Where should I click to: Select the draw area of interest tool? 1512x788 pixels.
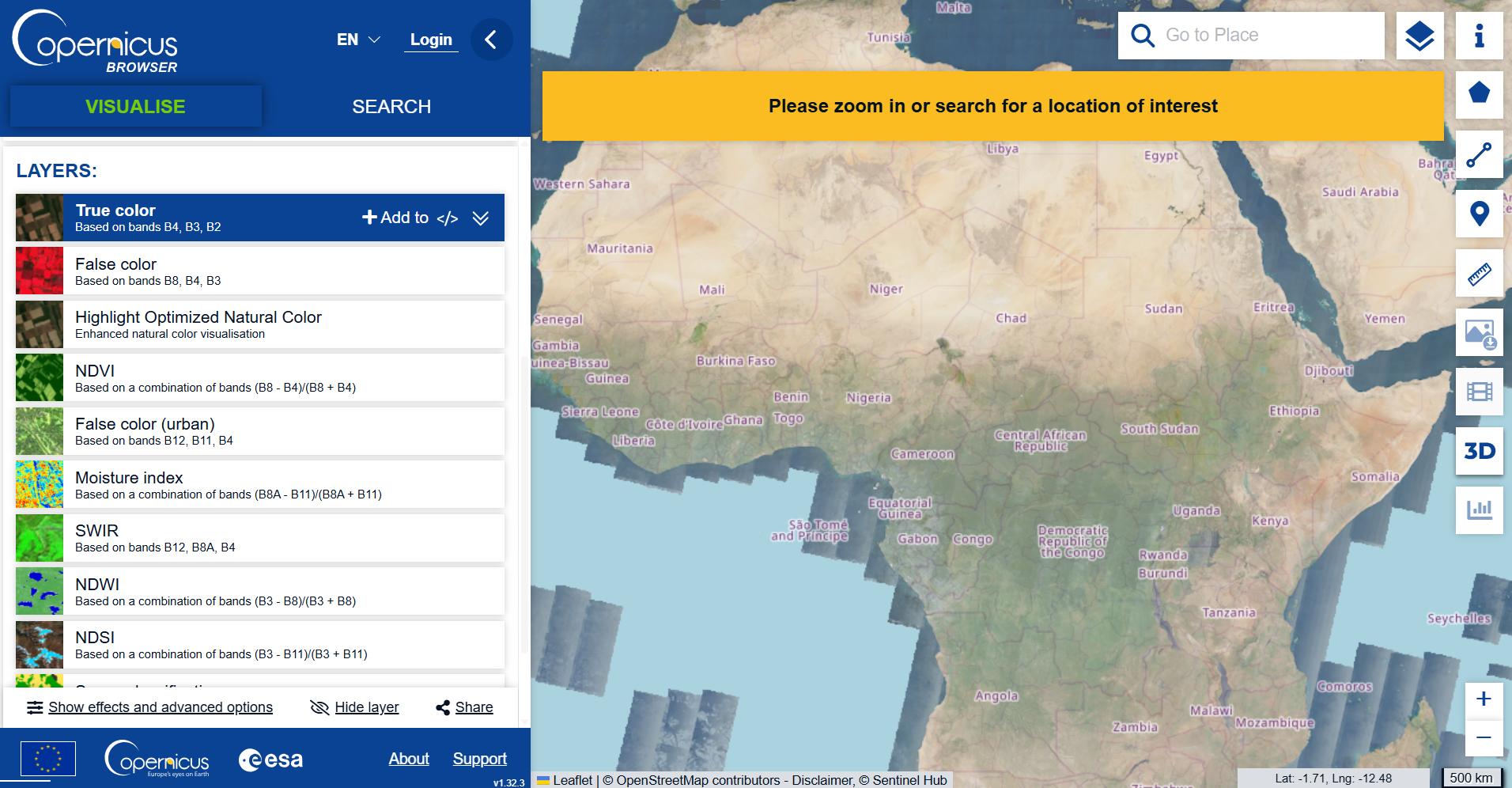click(x=1479, y=94)
